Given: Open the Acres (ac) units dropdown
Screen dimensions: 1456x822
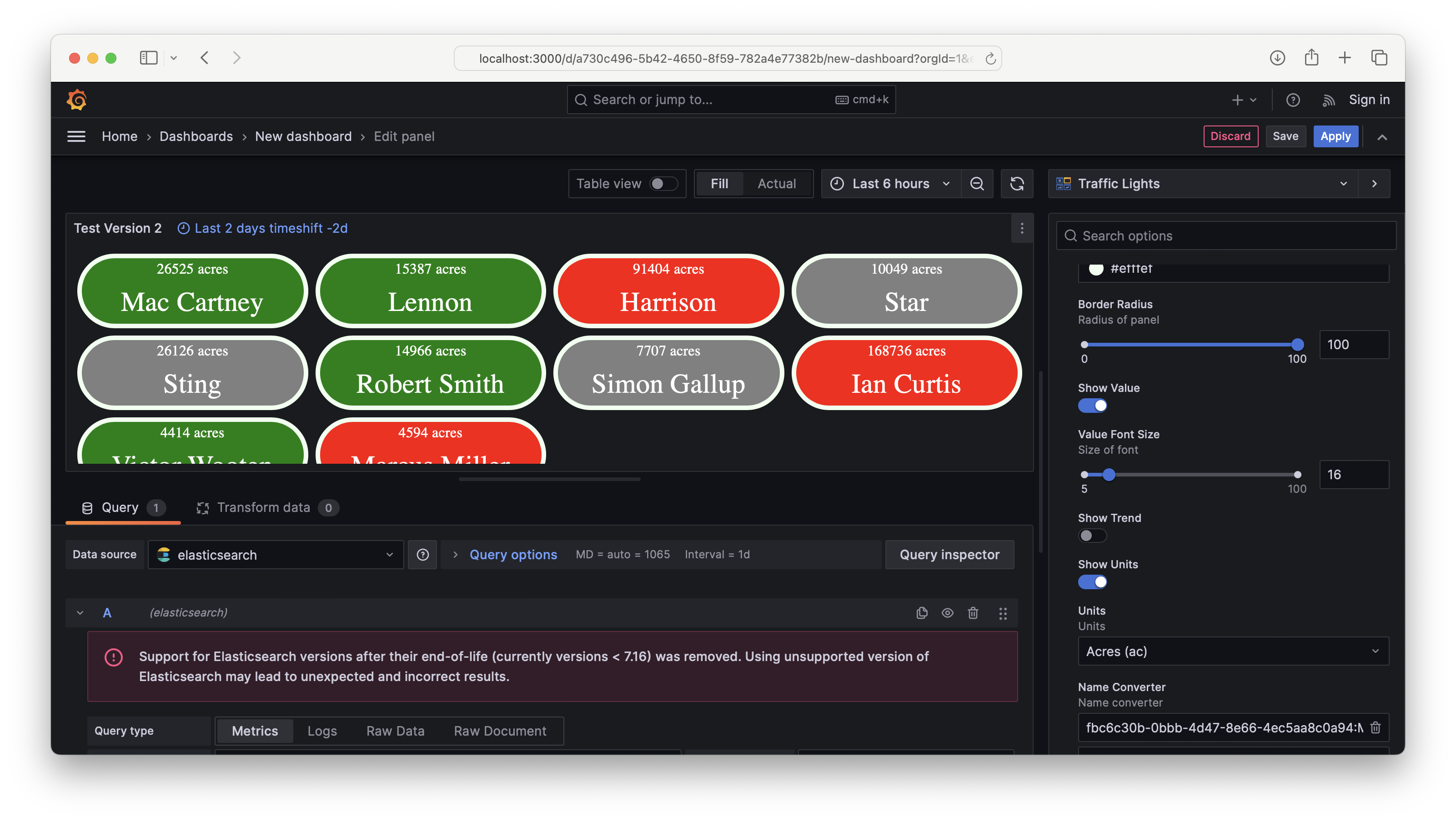Looking at the screenshot, I should 1233,652.
